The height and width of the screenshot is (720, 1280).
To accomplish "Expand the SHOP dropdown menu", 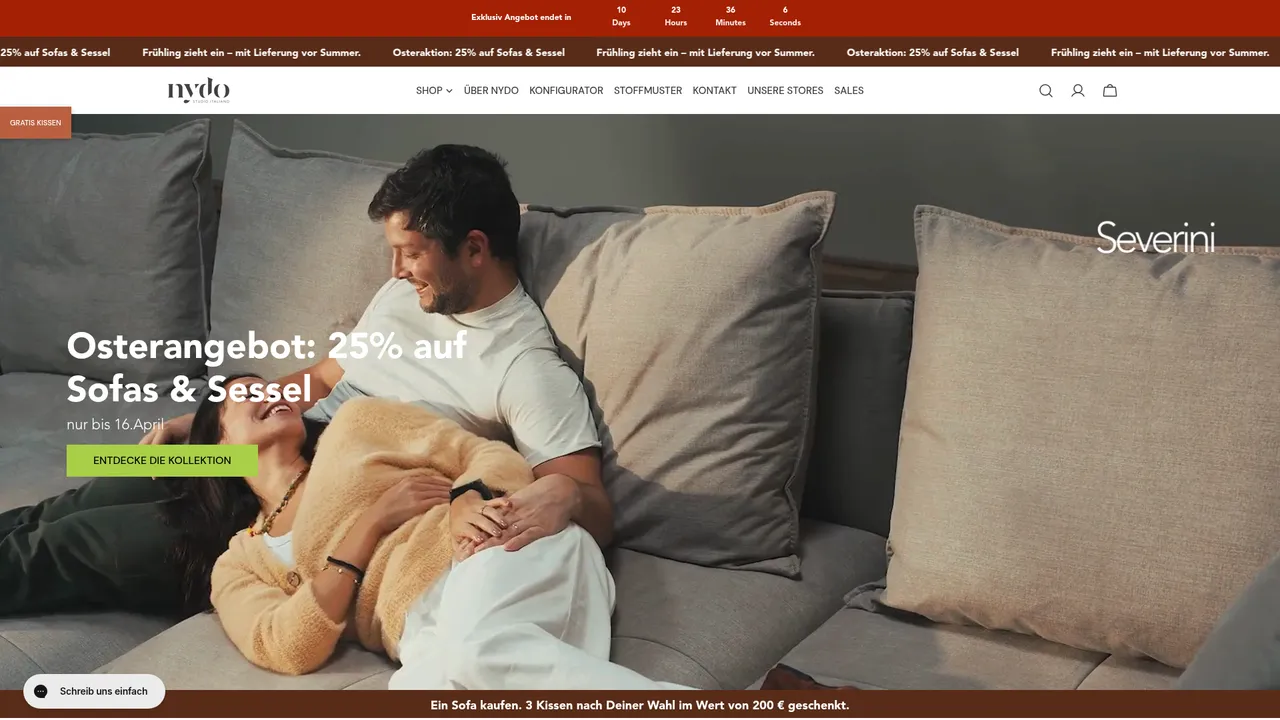I will pos(434,91).
